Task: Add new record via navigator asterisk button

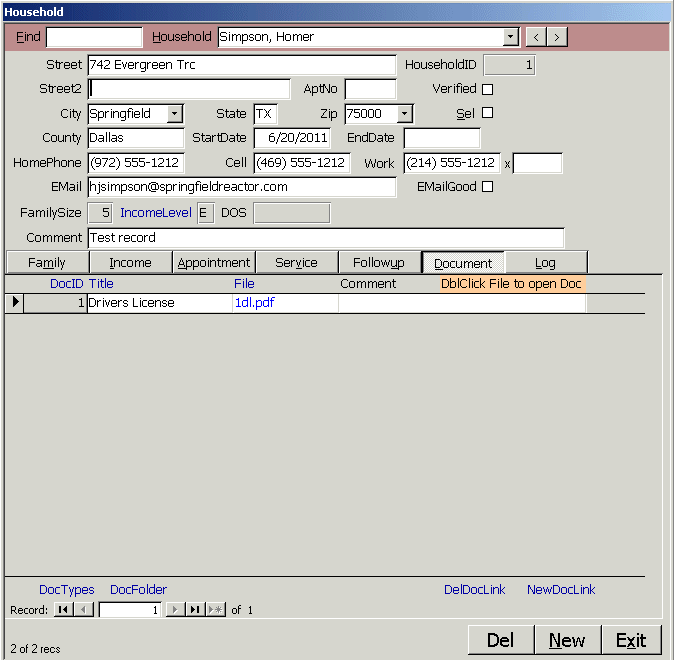Action: coord(216,610)
